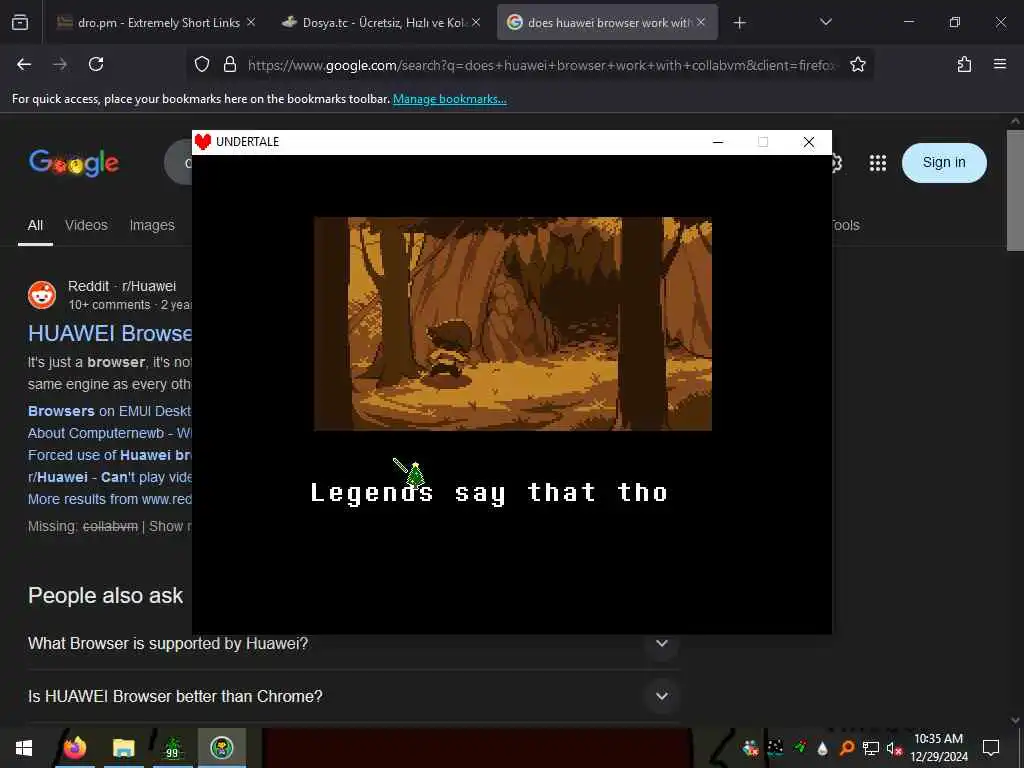Open site security padlock info
Viewport: 1024px width, 768px height.
click(230, 64)
